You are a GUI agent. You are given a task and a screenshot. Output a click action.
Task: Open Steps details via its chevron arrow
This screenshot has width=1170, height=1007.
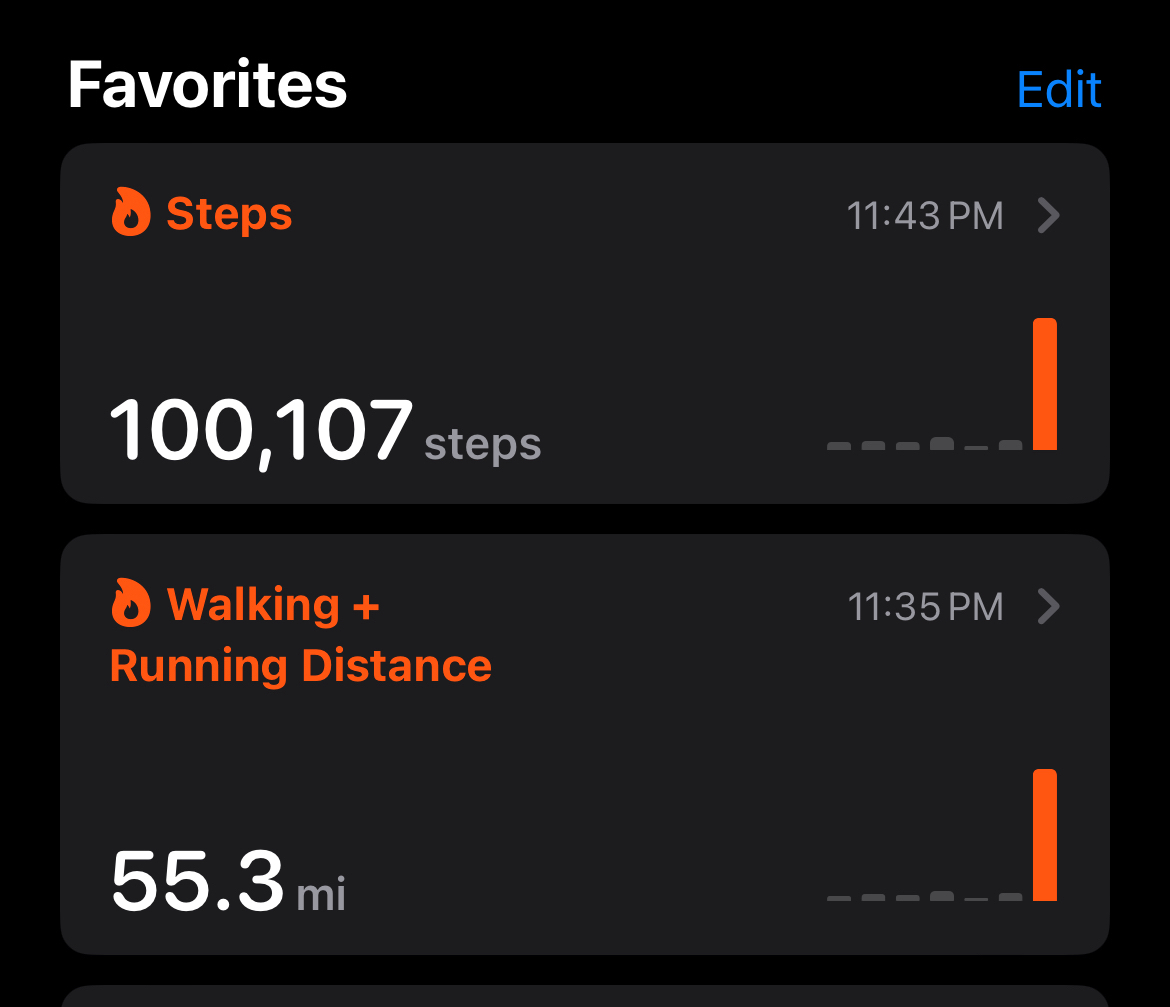pos(1048,215)
